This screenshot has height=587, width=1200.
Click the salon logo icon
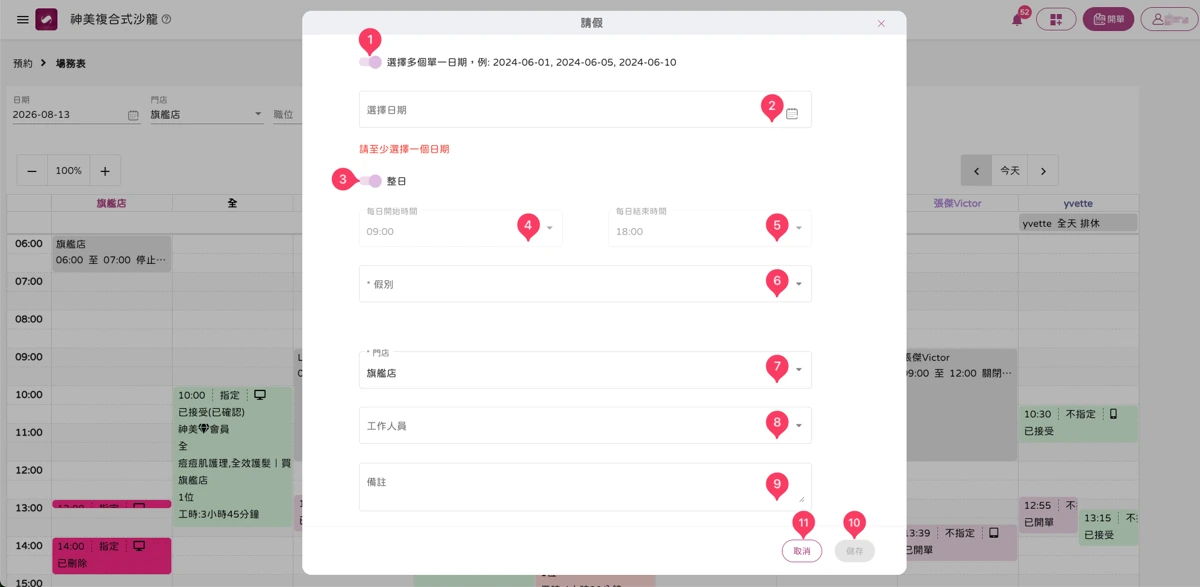[x=46, y=20]
